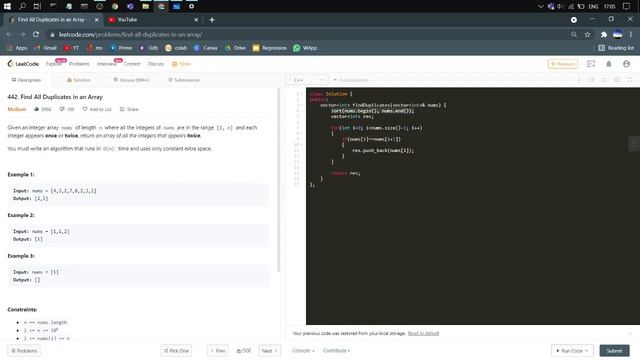Open the Store nav item

pyautogui.click(x=181, y=64)
